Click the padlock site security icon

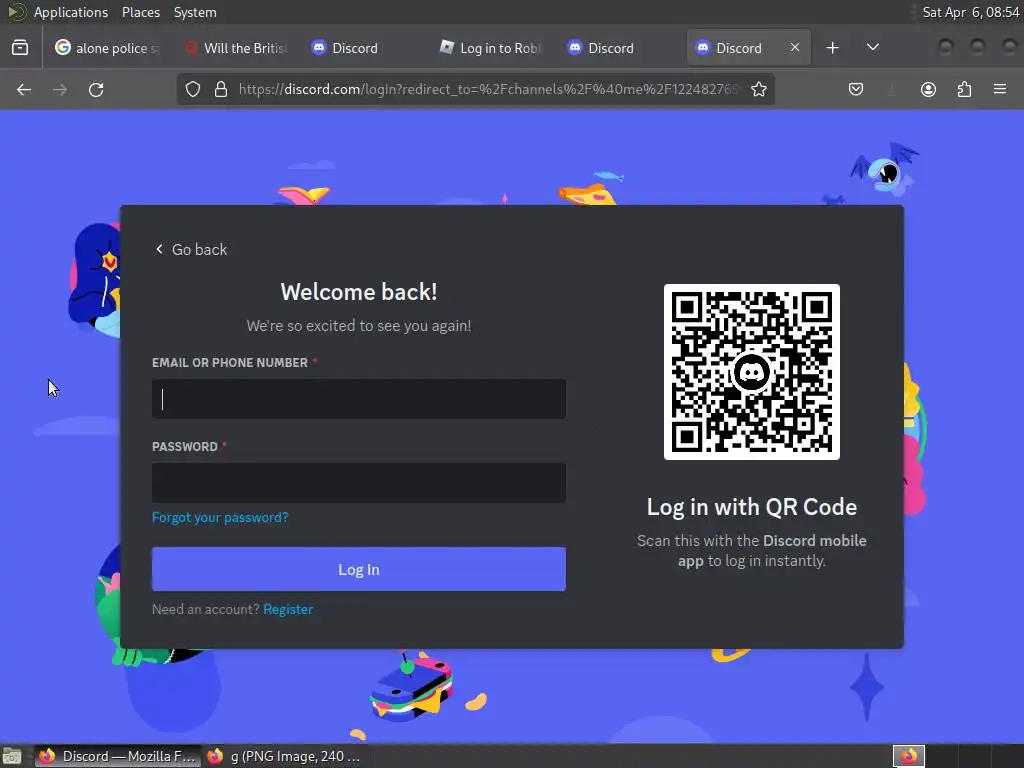click(221, 89)
